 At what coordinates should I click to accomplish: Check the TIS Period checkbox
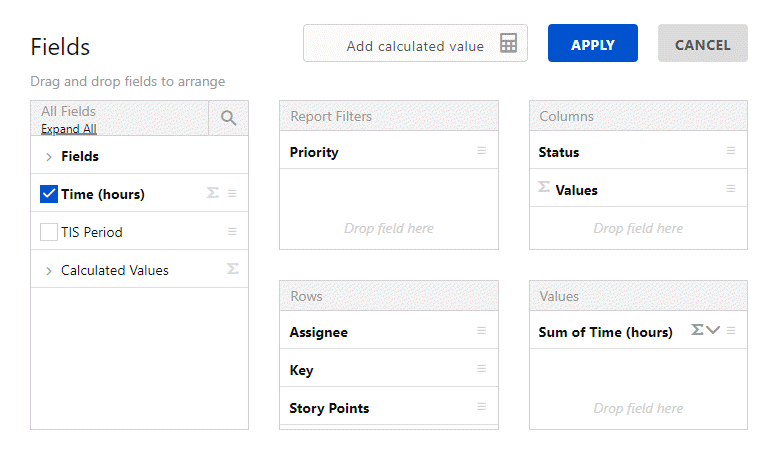click(49, 232)
